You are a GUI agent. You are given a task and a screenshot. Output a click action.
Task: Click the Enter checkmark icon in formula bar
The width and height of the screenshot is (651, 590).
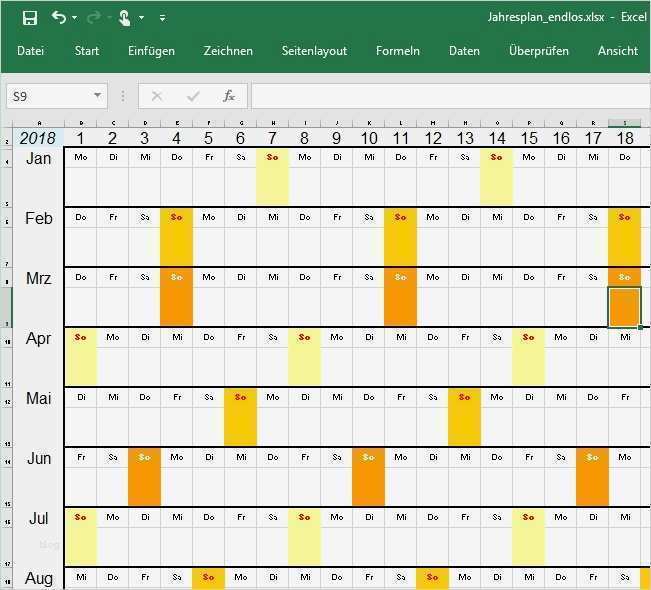point(193,96)
